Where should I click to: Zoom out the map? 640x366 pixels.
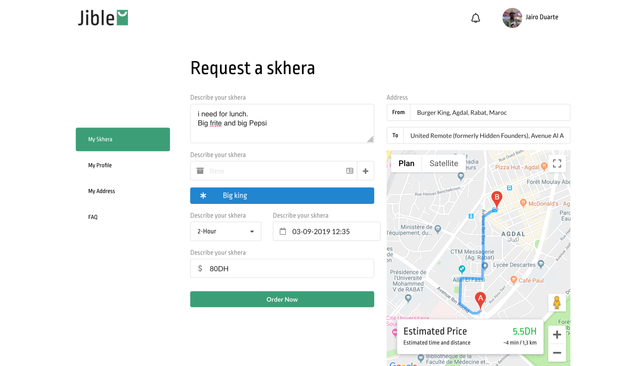pos(557,353)
